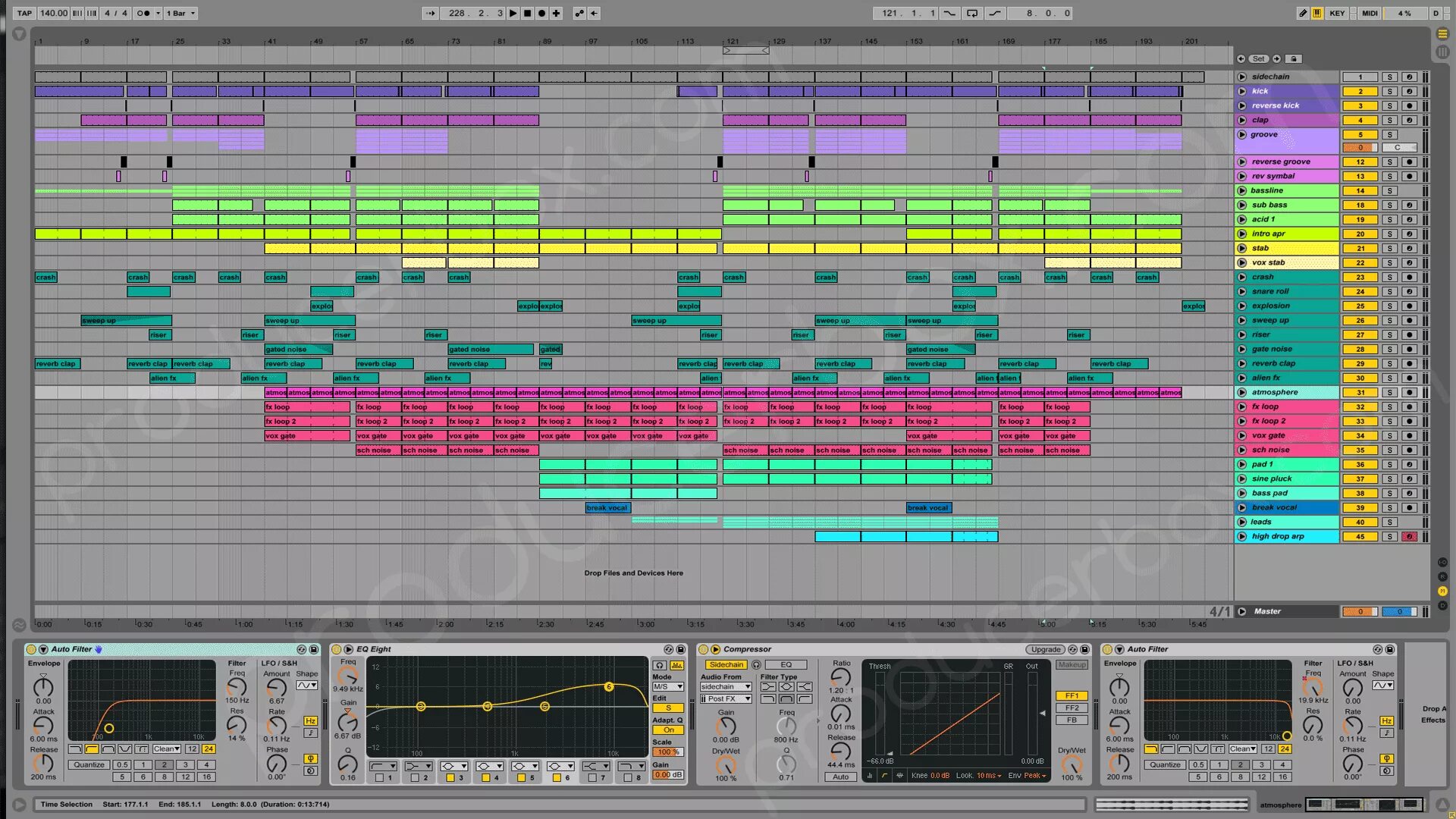Open the MIDI map mode
Viewport: 1456px width, 819px height.
tap(1370, 13)
